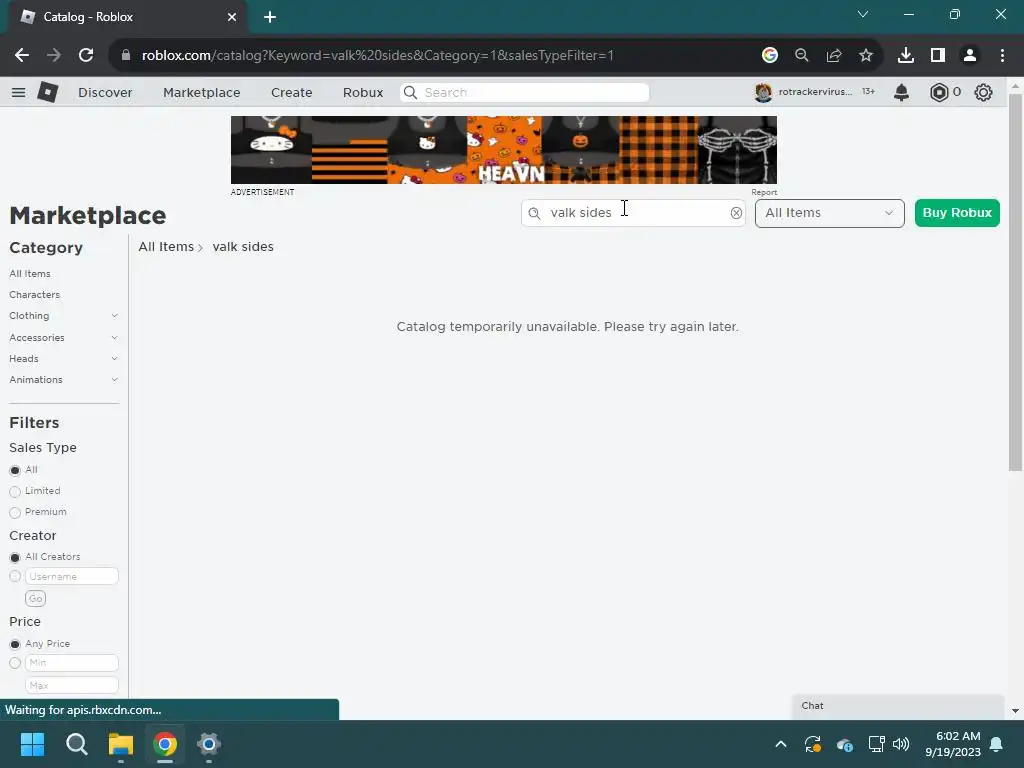Click the Google icon in address bar
Image resolution: width=1024 pixels, height=768 pixels.
pos(769,56)
